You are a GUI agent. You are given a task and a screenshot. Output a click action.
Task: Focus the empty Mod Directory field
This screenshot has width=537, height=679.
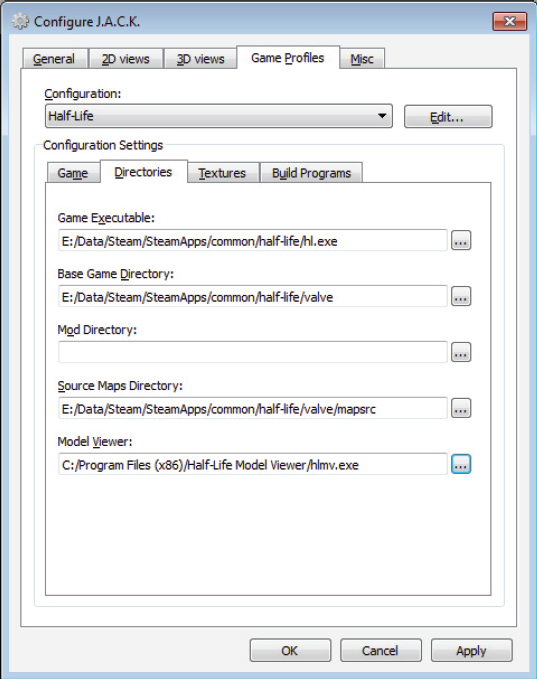(x=252, y=352)
